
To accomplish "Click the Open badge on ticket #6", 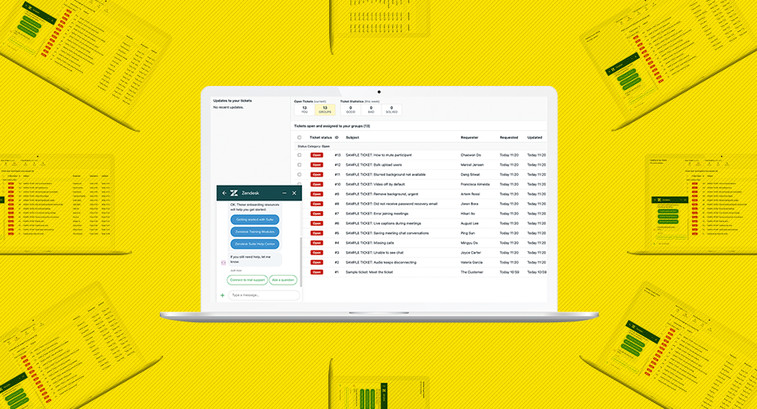I will coord(317,223).
